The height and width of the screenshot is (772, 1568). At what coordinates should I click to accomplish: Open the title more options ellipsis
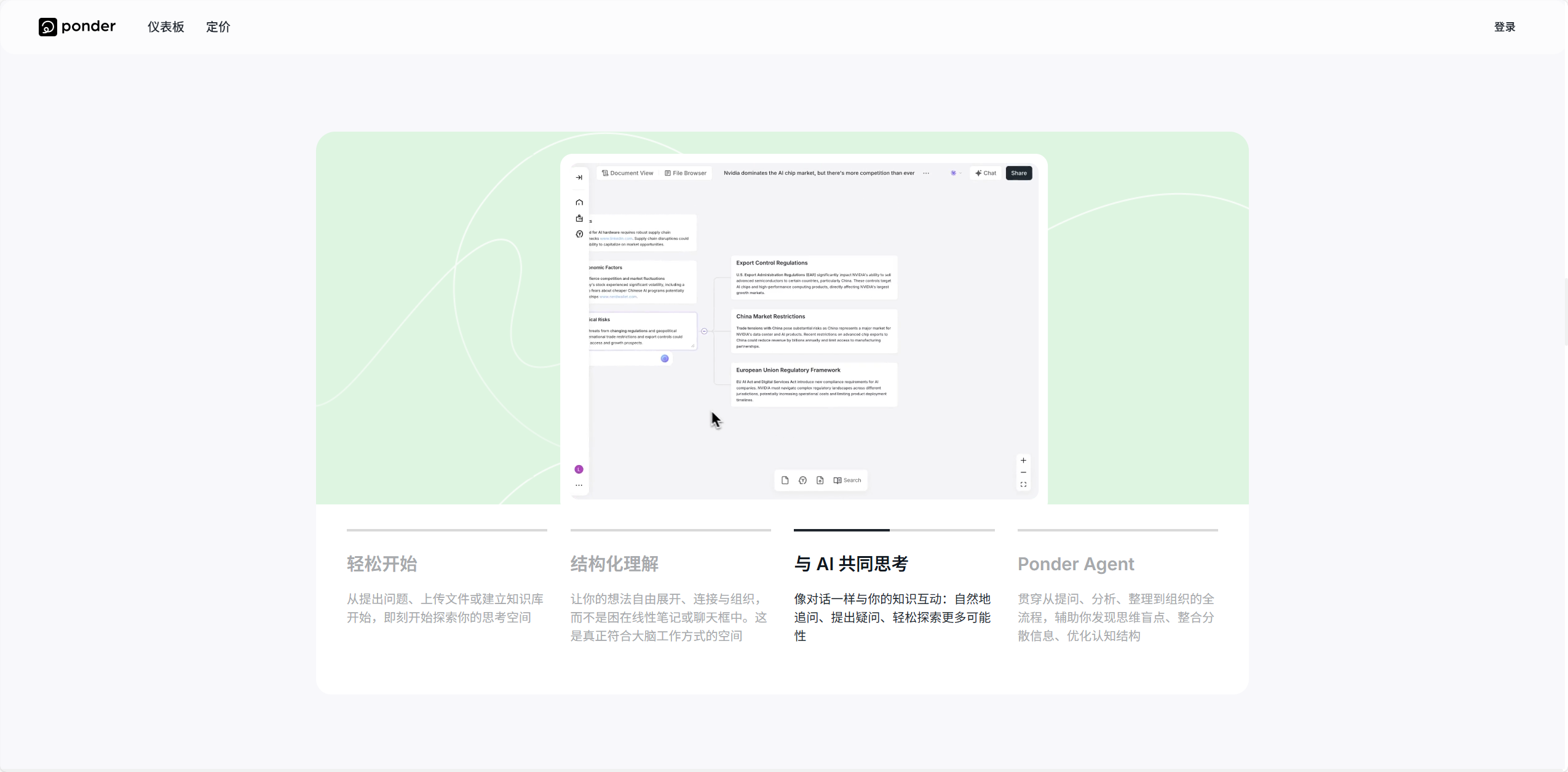(x=926, y=173)
